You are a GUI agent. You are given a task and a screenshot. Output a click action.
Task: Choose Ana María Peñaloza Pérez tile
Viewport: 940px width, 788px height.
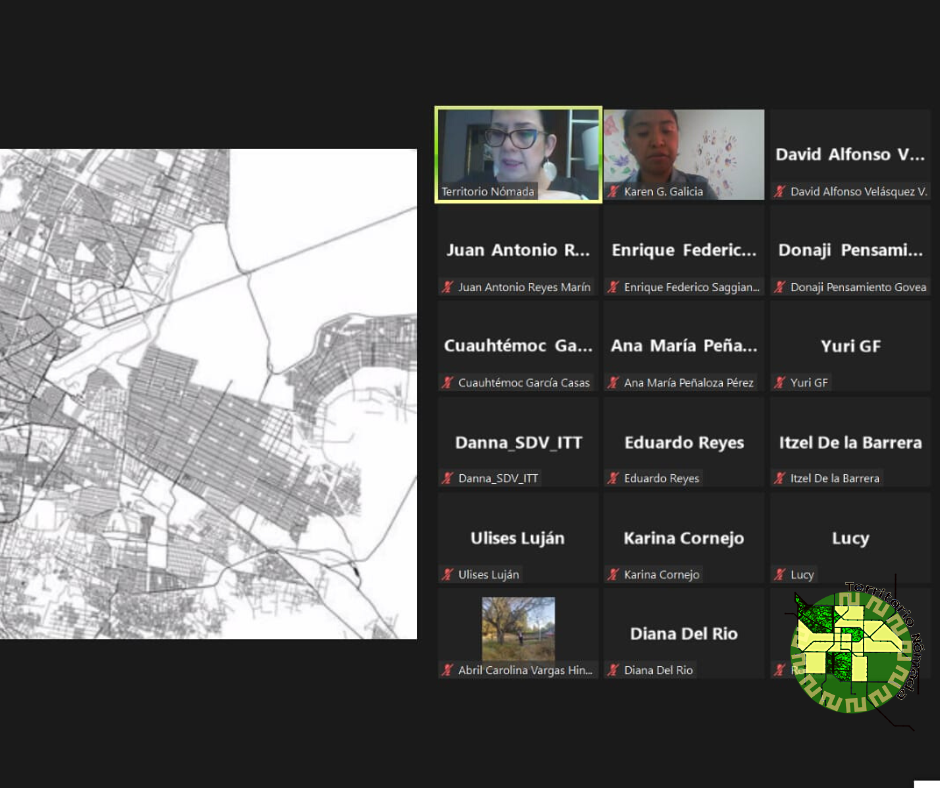pos(684,346)
